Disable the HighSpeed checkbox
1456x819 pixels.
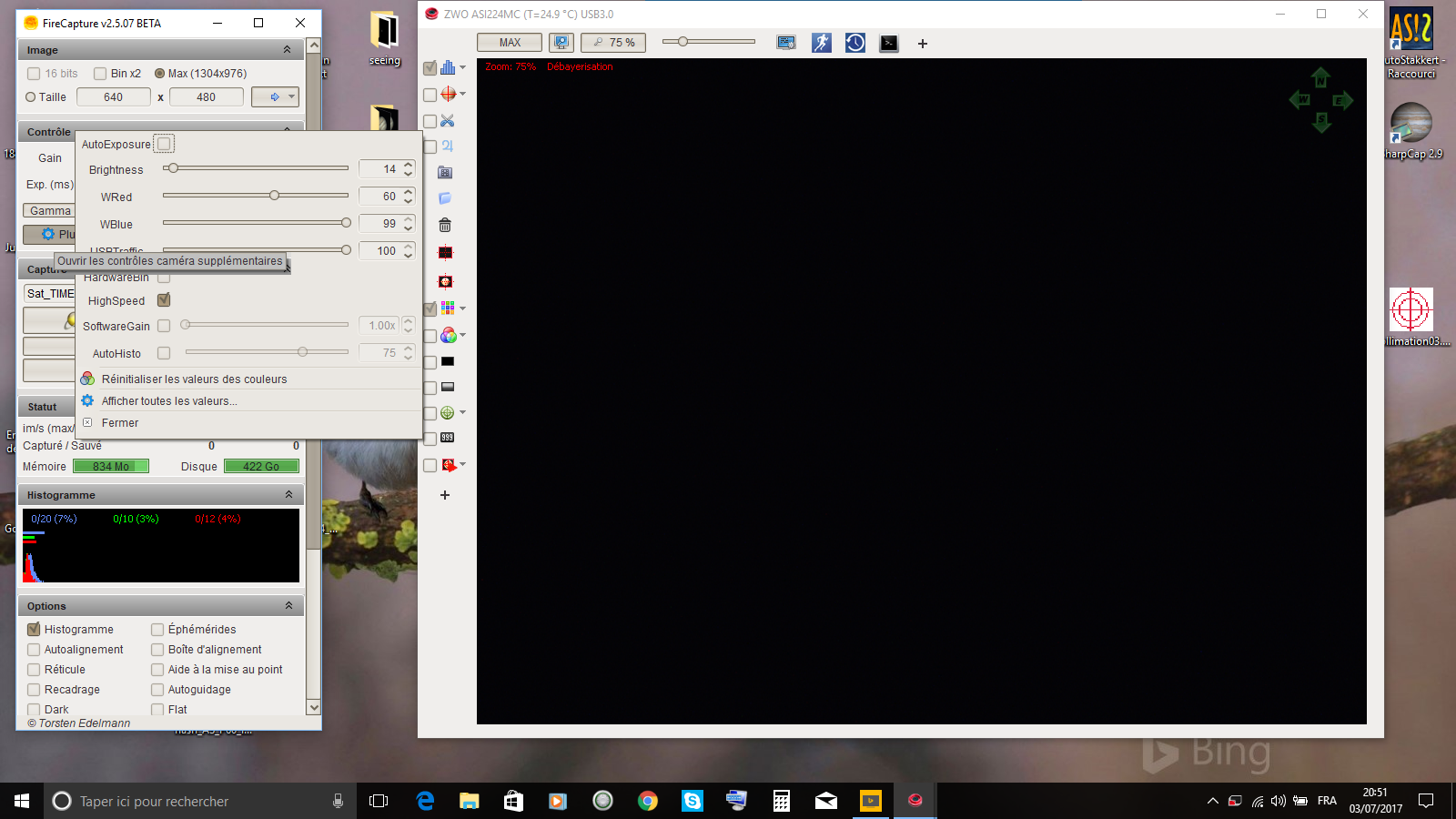(x=164, y=299)
